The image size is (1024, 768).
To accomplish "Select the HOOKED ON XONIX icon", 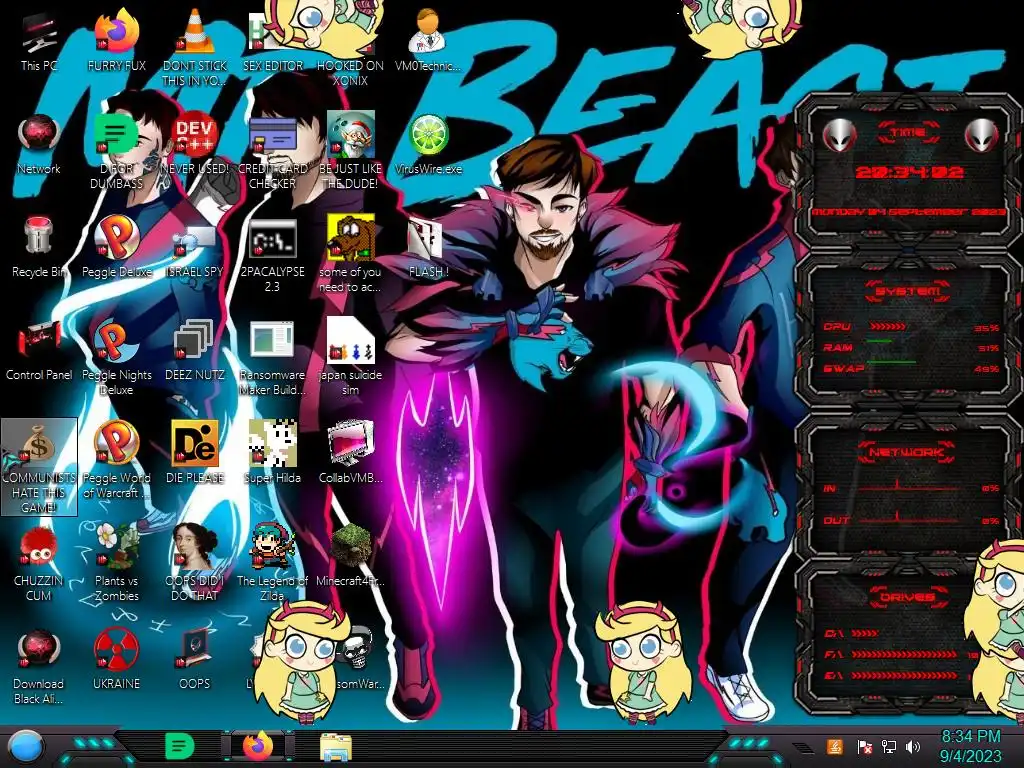I will tap(350, 48).
